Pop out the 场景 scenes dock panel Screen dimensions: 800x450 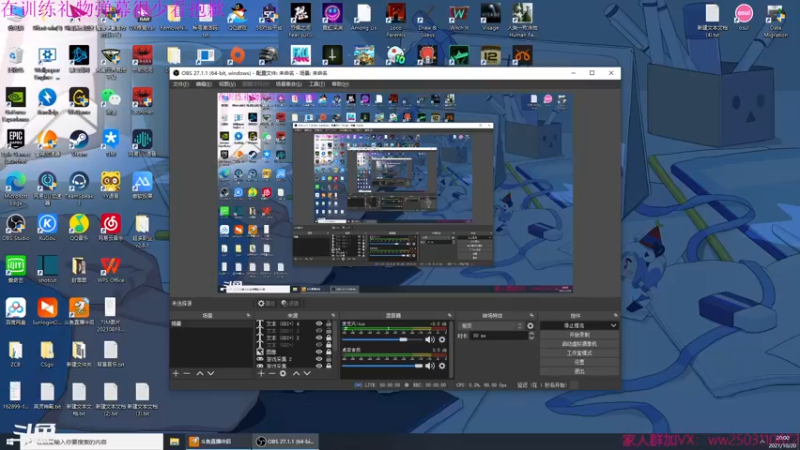[x=248, y=315]
